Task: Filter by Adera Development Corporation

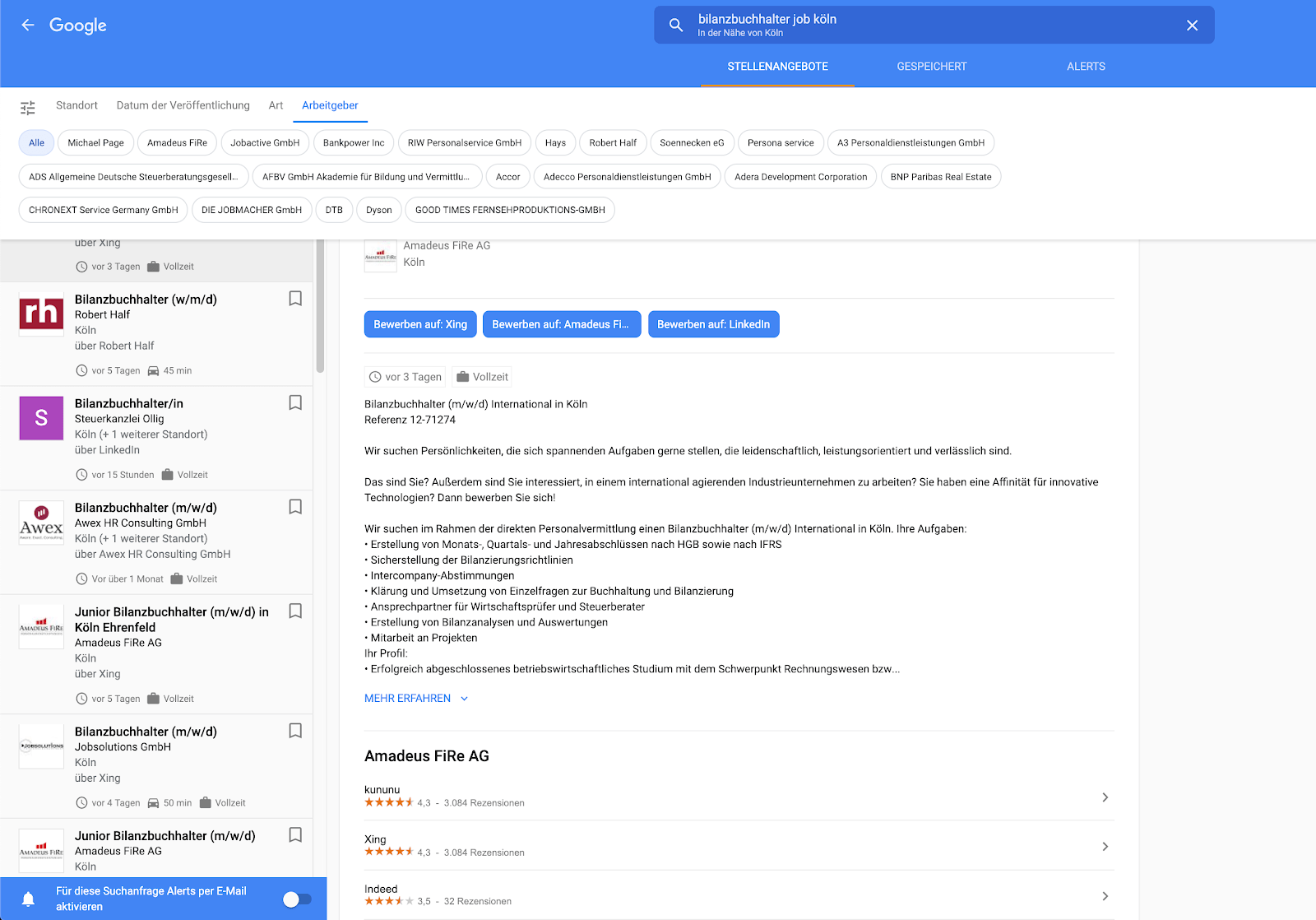Action: pos(801,176)
